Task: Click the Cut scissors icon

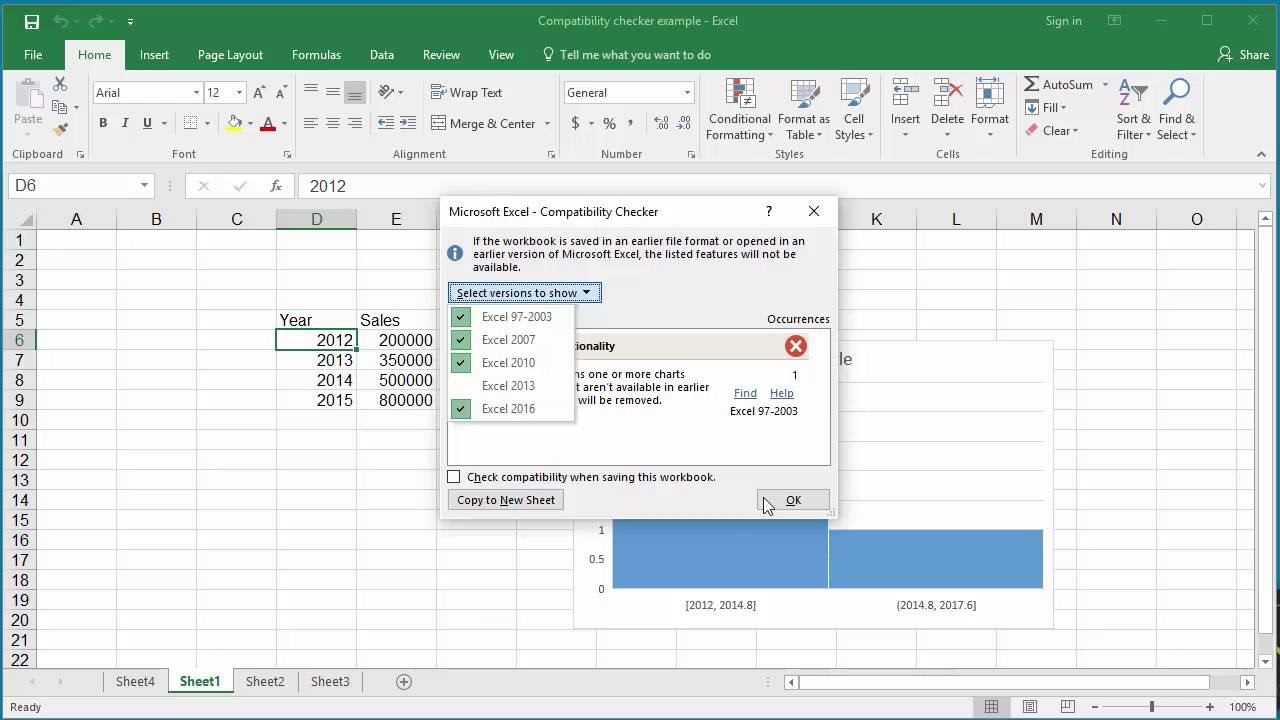Action: click(60, 85)
